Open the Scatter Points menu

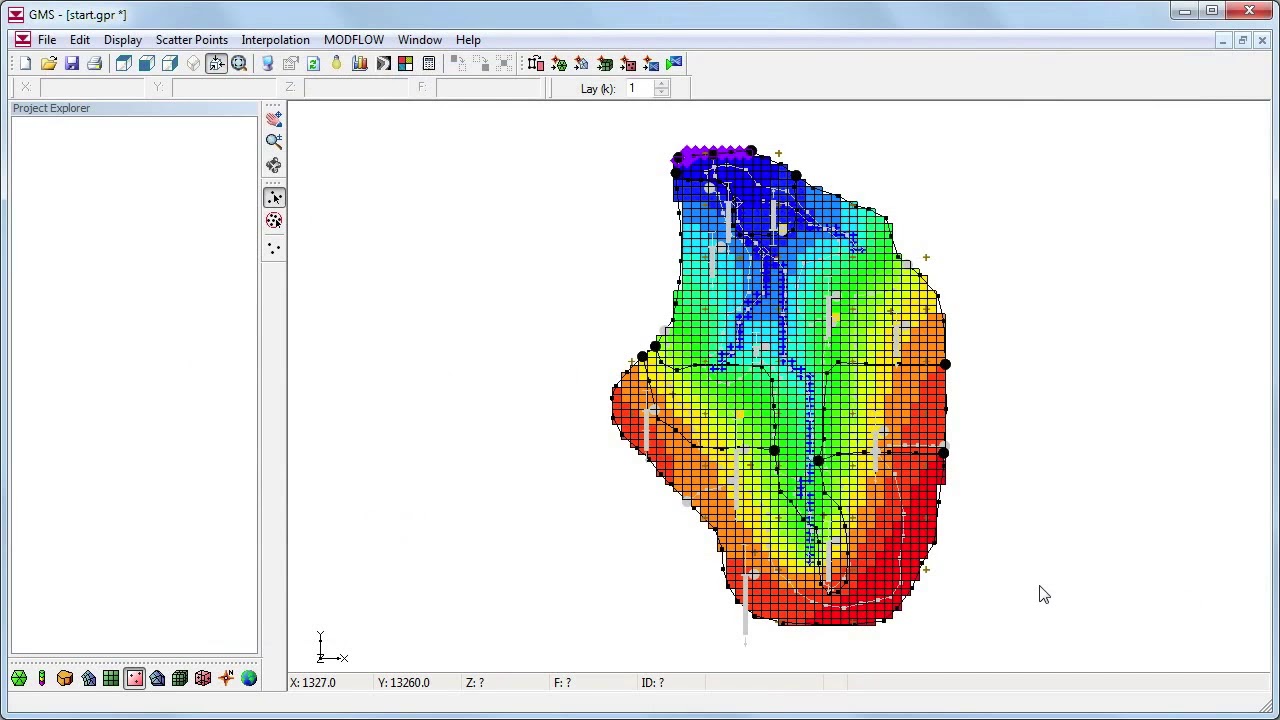[192, 40]
